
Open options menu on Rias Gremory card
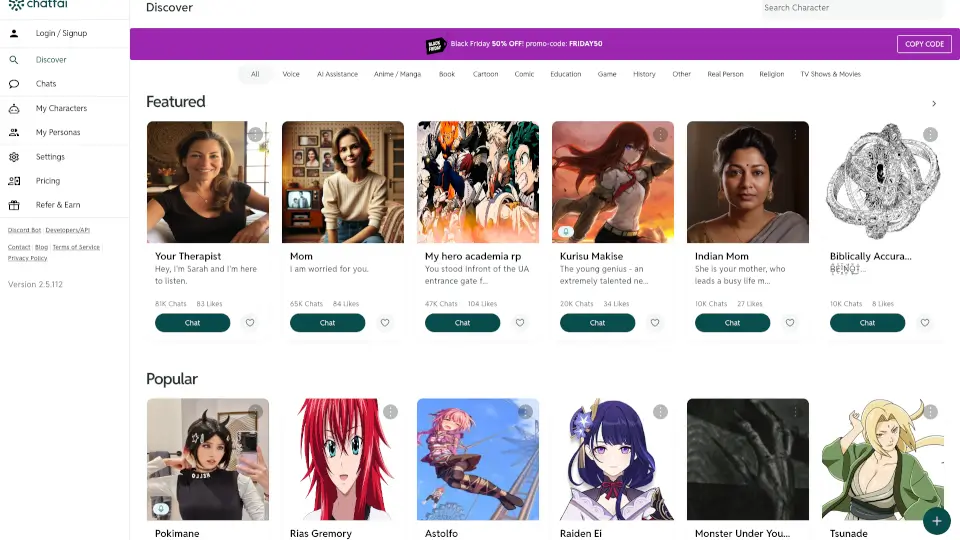(x=391, y=412)
